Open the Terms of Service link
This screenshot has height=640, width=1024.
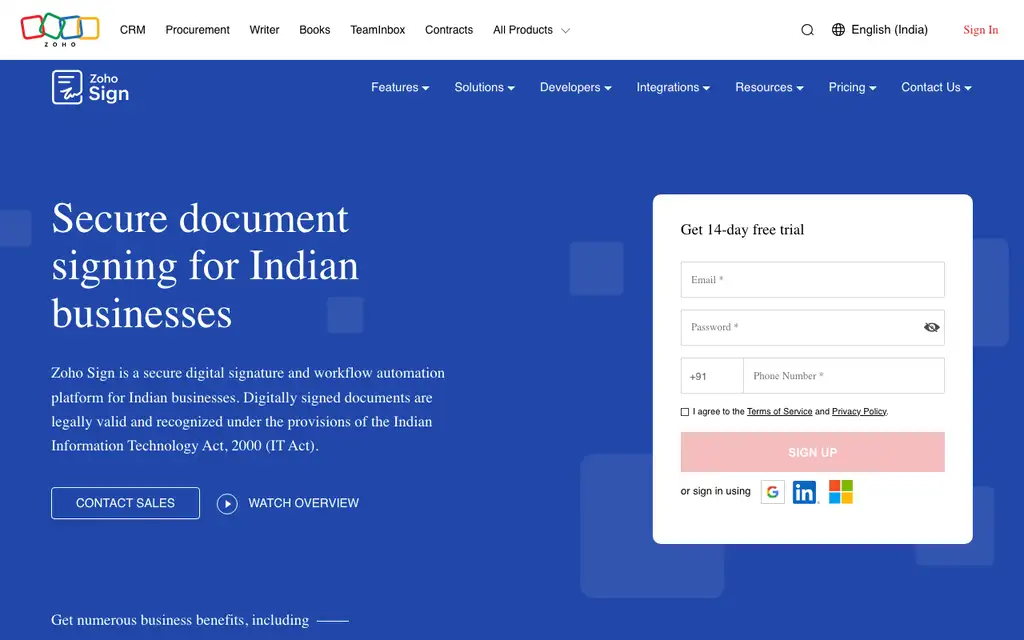click(779, 411)
